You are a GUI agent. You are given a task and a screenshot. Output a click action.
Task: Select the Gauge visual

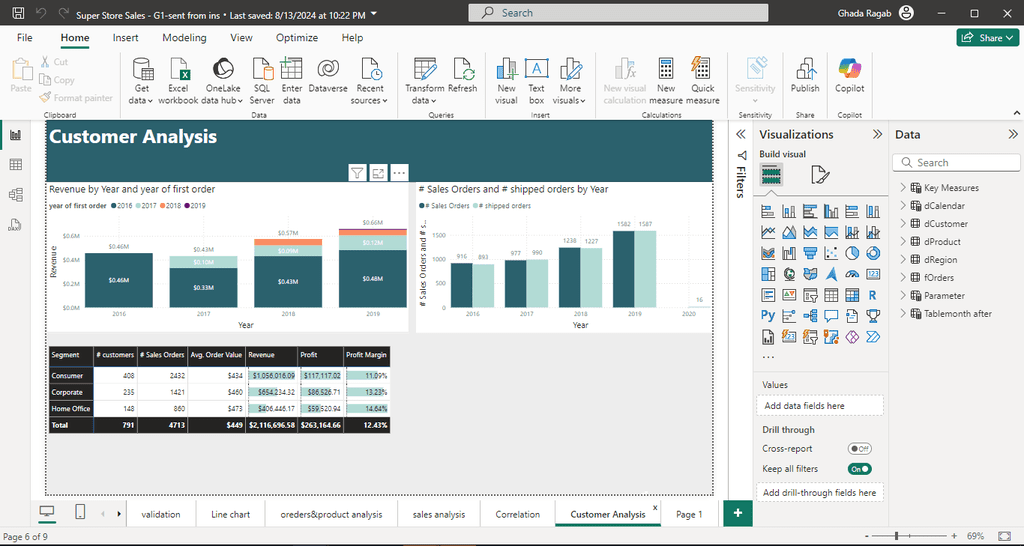coord(852,274)
